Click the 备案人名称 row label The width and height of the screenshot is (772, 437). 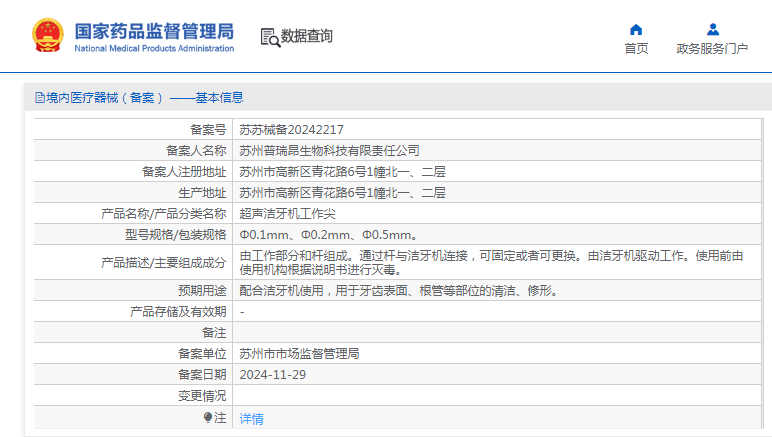click(196, 151)
